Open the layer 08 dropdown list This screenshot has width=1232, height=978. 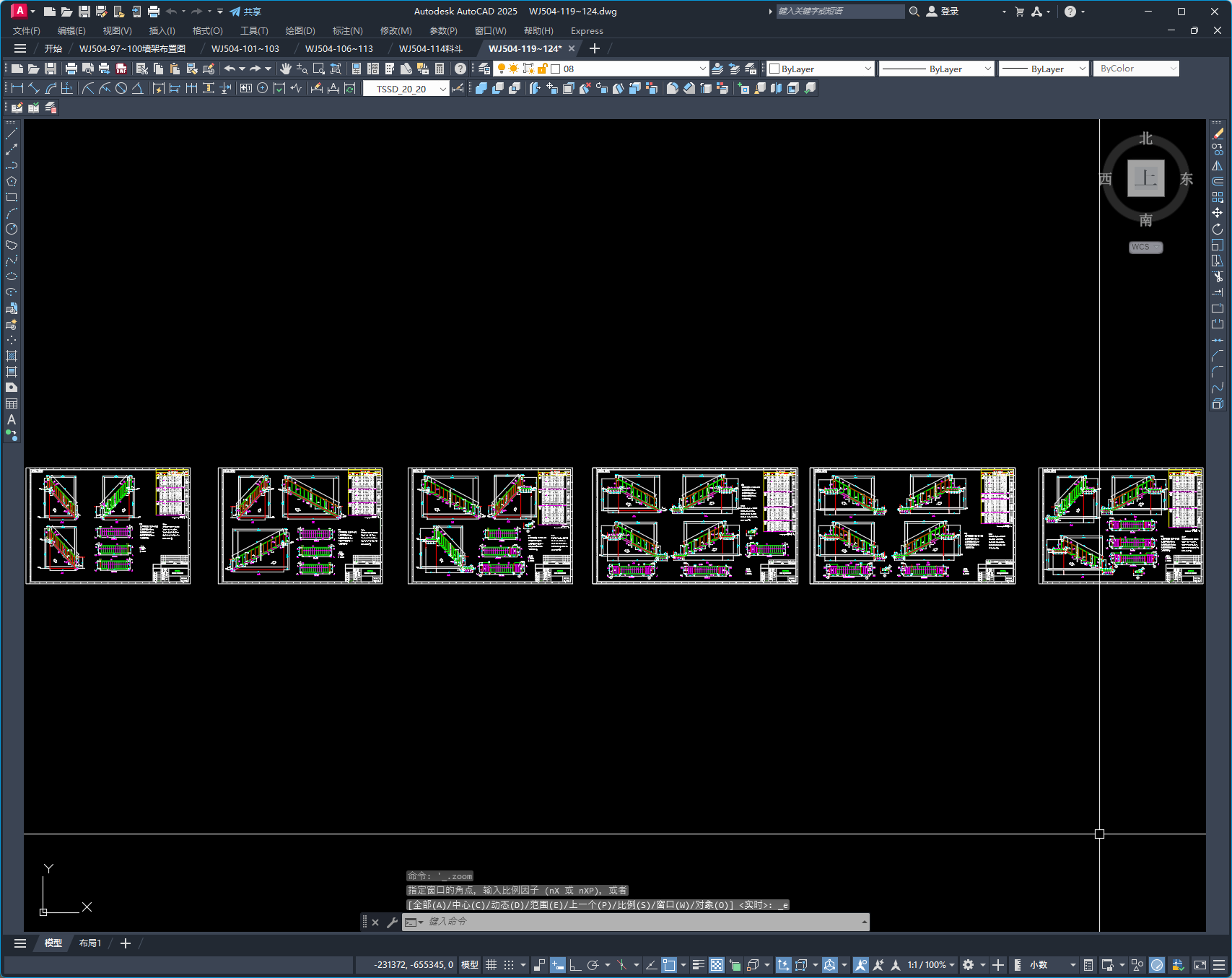(702, 69)
